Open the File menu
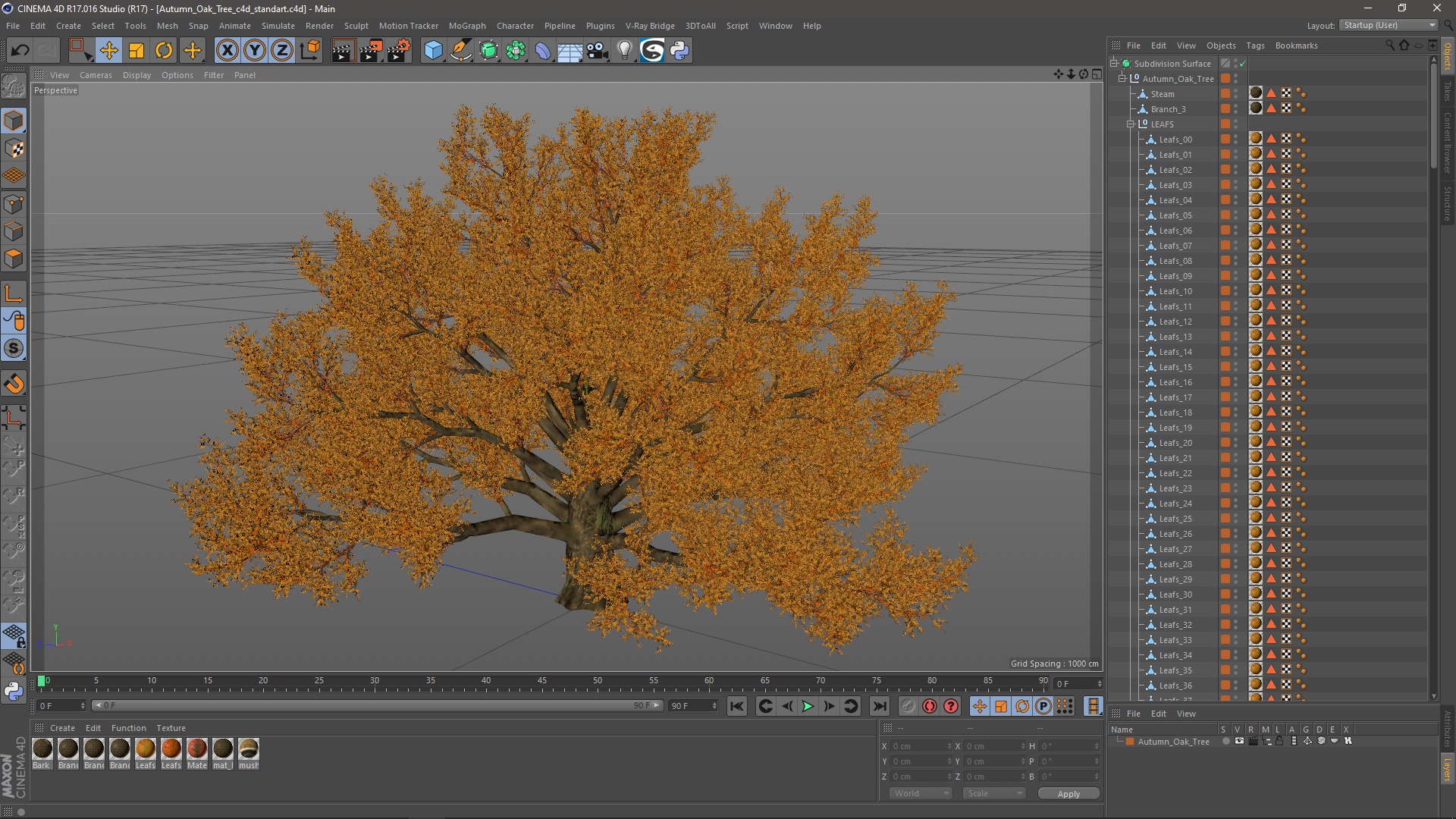 (x=13, y=26)
